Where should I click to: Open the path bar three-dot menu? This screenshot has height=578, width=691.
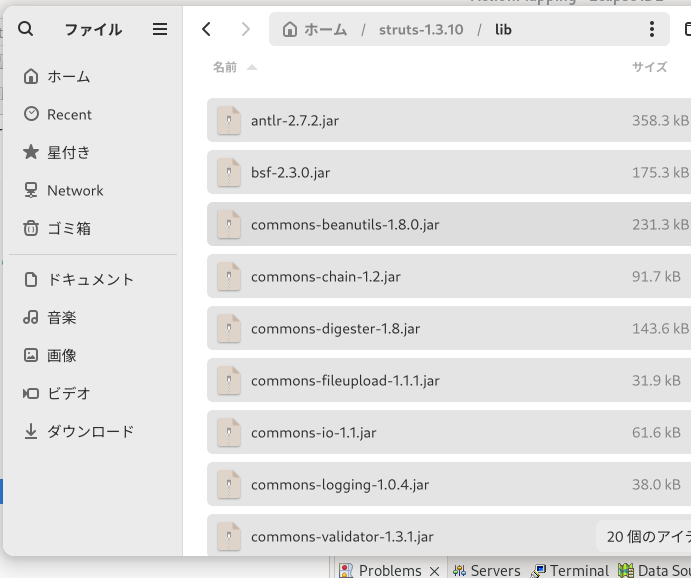652,29
